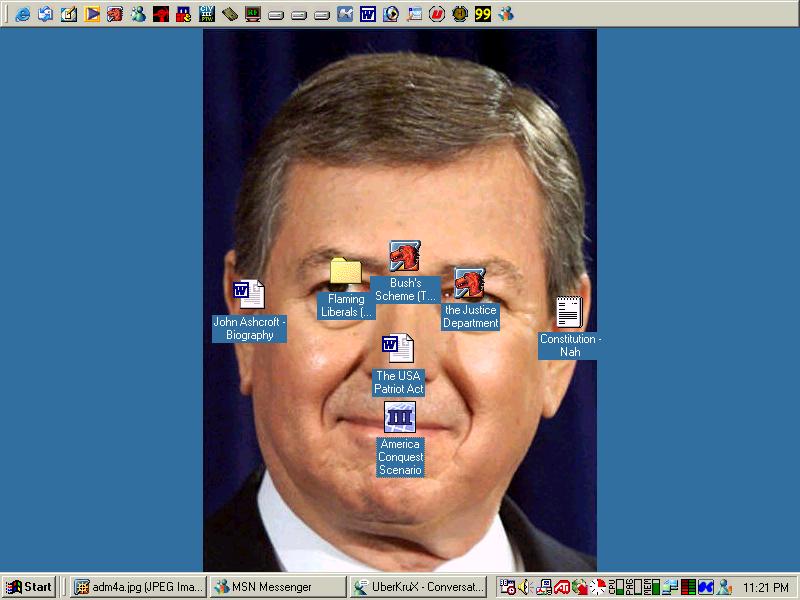Select the 'Constitution - Nah' notepad file
800x600 pixels.
click(x=569, y=312)
